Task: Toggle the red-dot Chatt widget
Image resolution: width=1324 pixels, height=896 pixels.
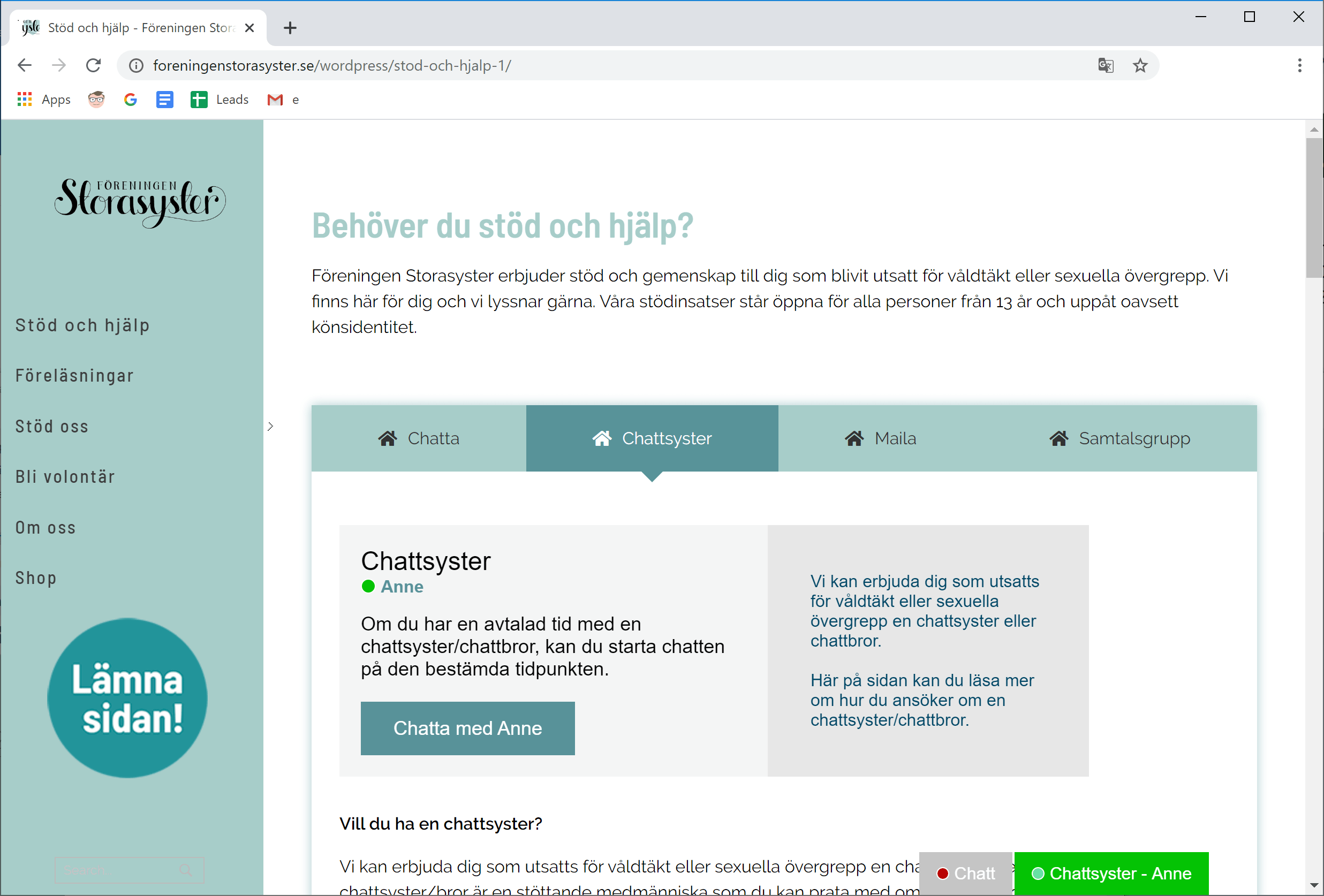Action: [x=966, y=872]
